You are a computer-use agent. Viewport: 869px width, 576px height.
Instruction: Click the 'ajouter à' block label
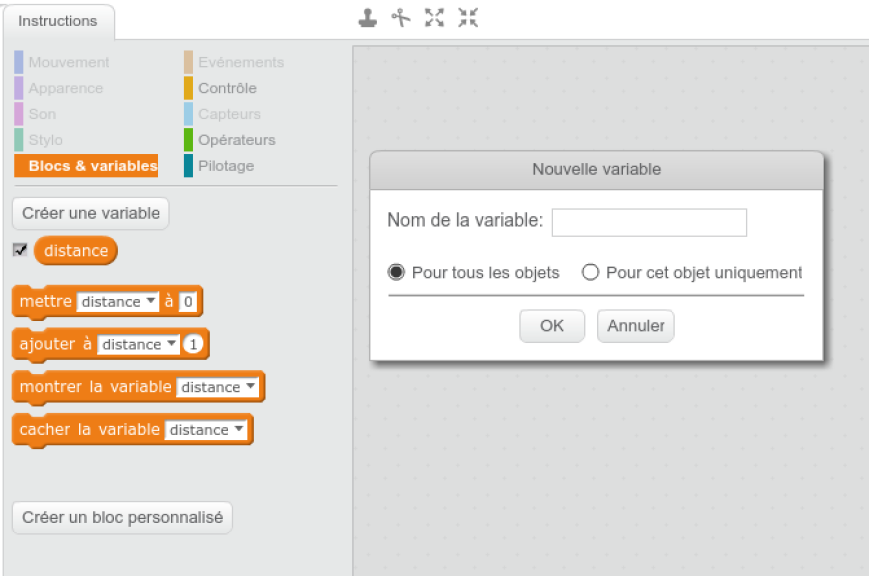pos(55,344)
